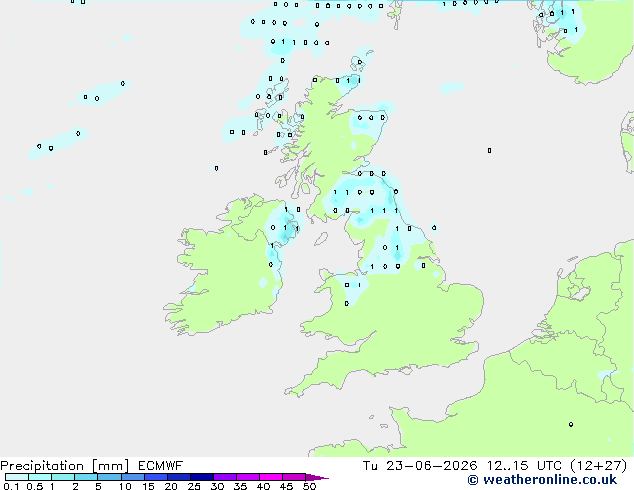Click the '25' legend scale label

[194, 486]
